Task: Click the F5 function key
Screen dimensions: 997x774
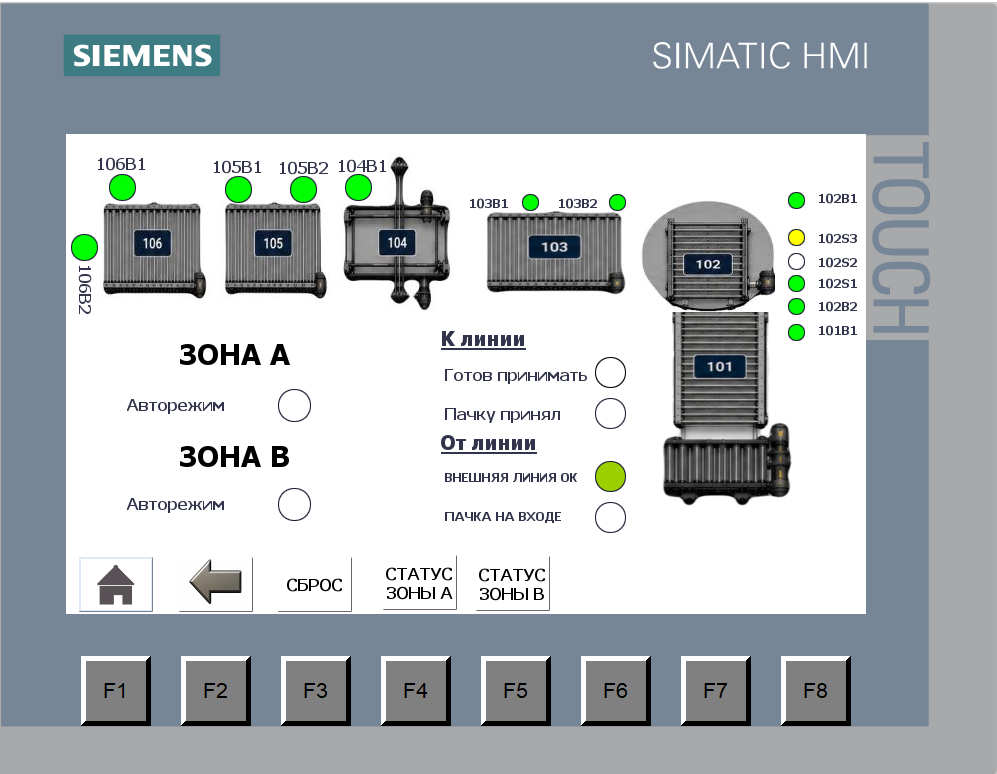Action: pyautogui.click(x=516, y=691)
